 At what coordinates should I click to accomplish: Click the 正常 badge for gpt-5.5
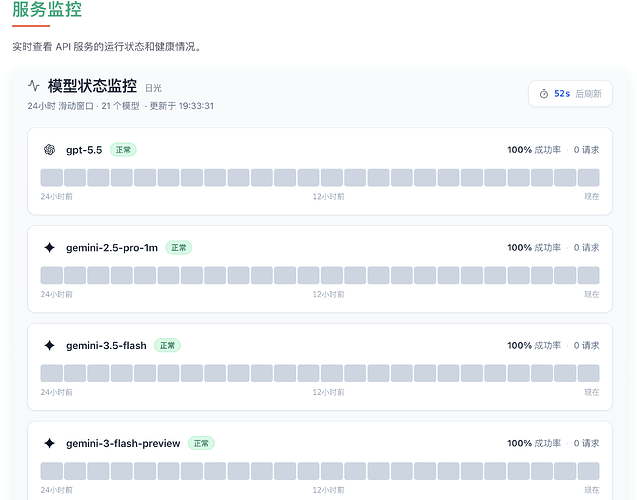pos(123,150)
